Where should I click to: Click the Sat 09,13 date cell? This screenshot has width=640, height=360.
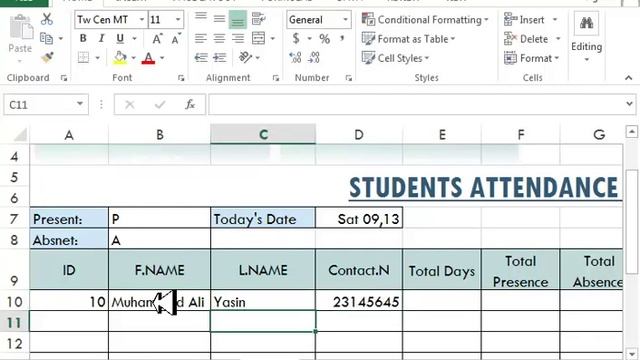(359, 219)
